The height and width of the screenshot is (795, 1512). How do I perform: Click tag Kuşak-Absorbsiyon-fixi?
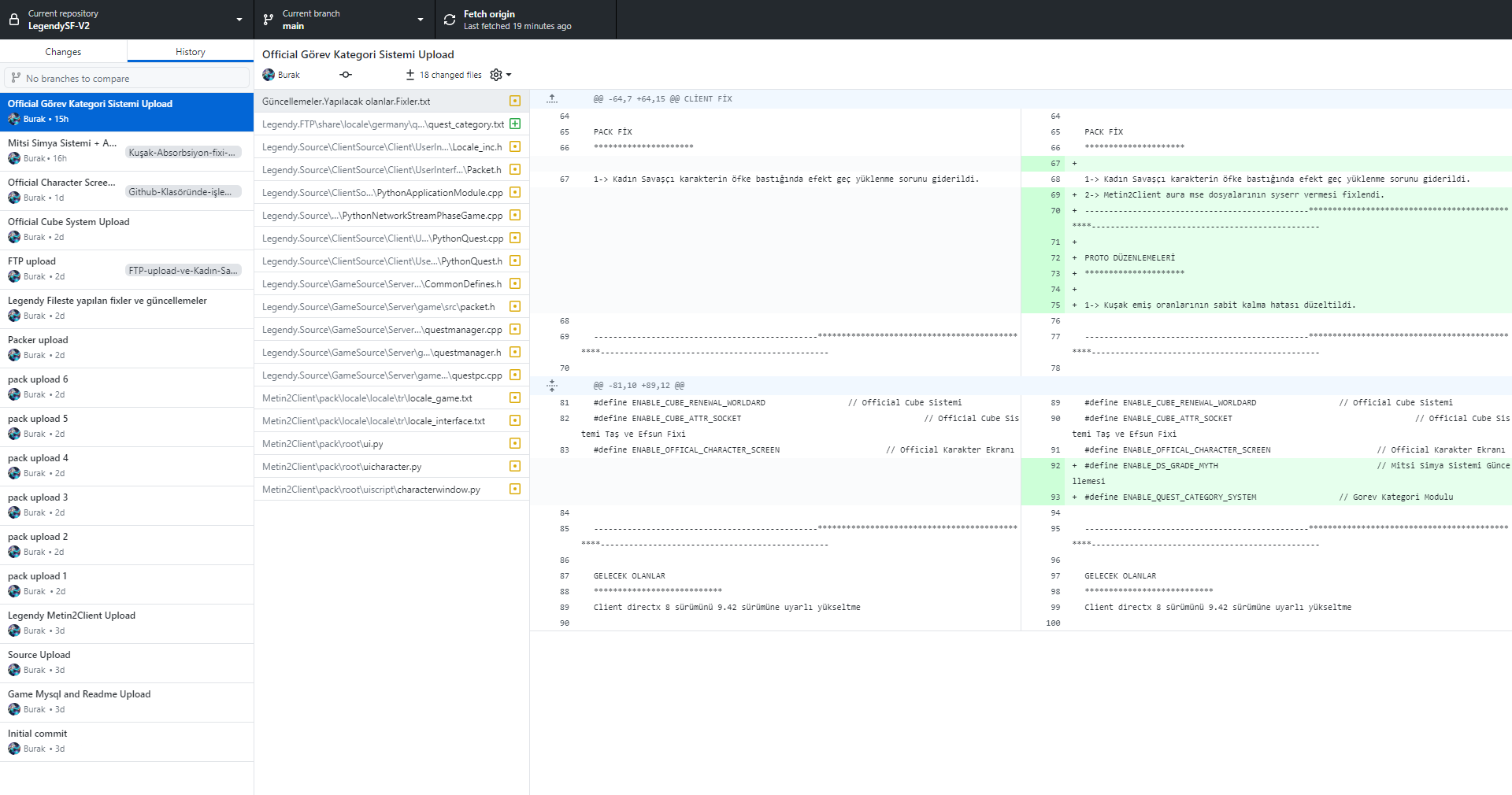coord(183,152)
